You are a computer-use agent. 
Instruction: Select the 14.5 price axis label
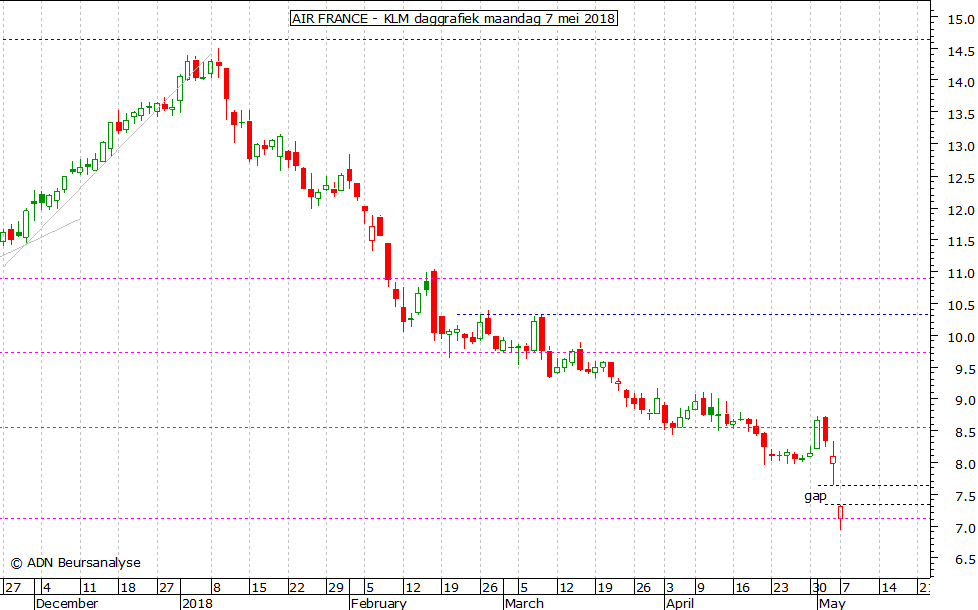pyautogui.click(x=961, y=51)
